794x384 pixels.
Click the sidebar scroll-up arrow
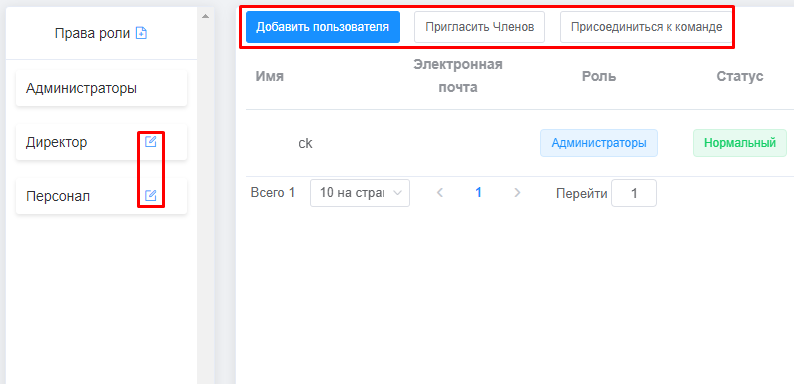[205, 16]
